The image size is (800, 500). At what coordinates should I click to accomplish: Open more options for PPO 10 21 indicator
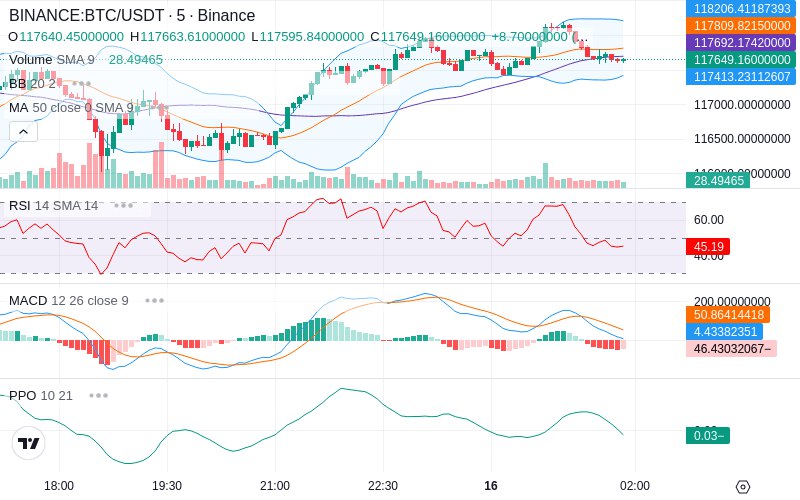click(98, 395)
